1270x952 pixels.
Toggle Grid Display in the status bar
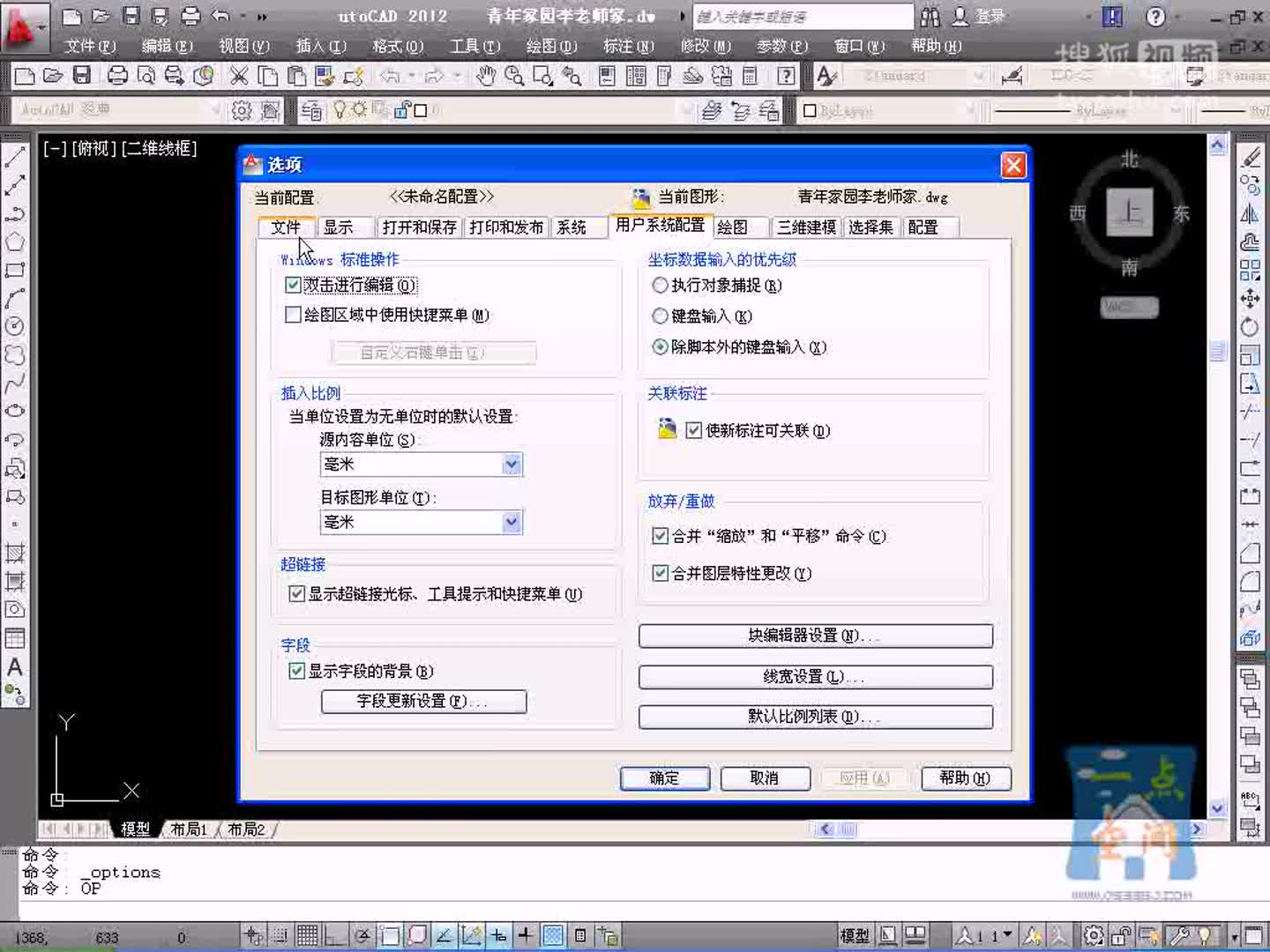coord(307,935)
